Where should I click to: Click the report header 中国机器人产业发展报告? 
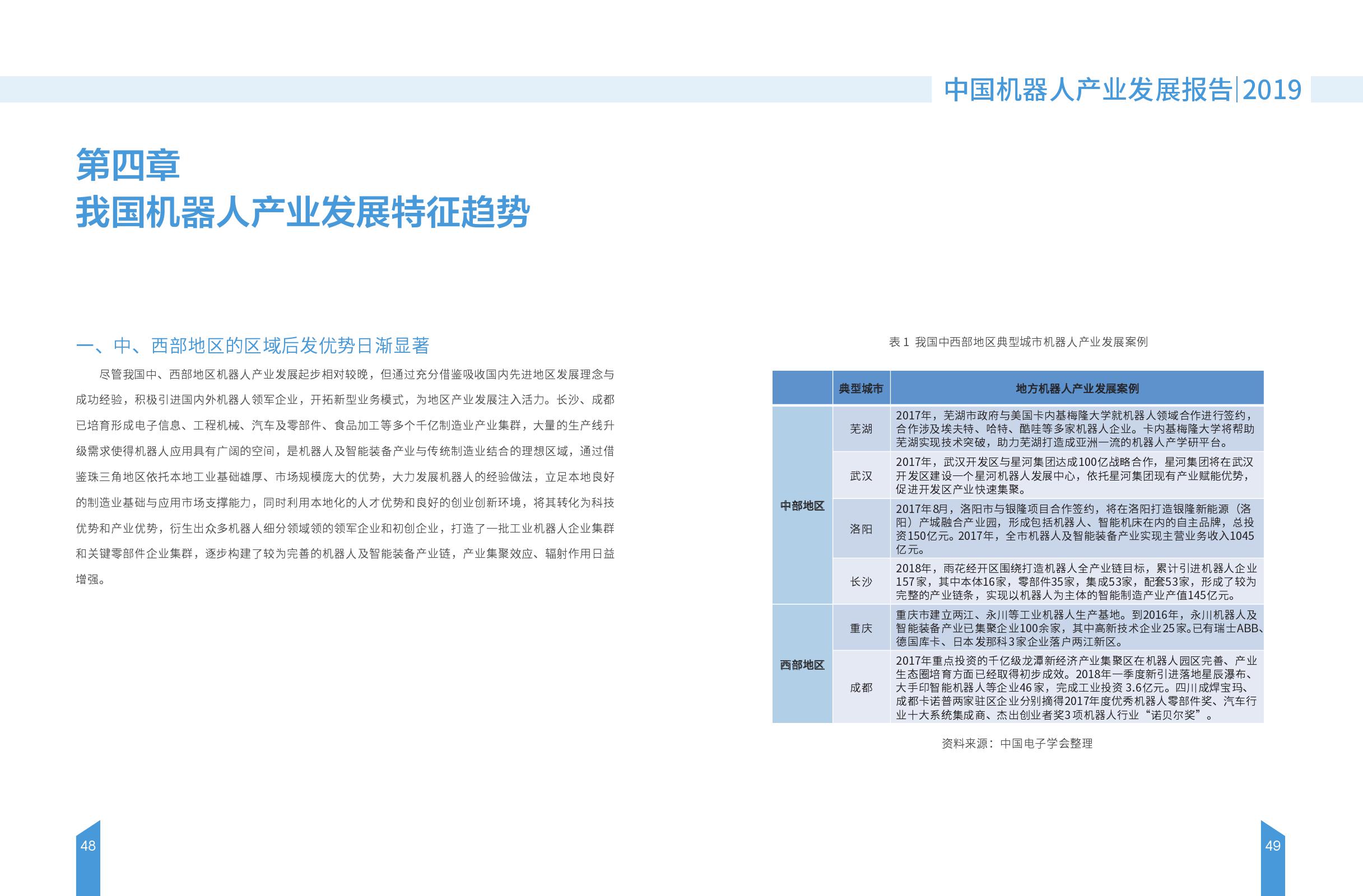click(1087, 90)
